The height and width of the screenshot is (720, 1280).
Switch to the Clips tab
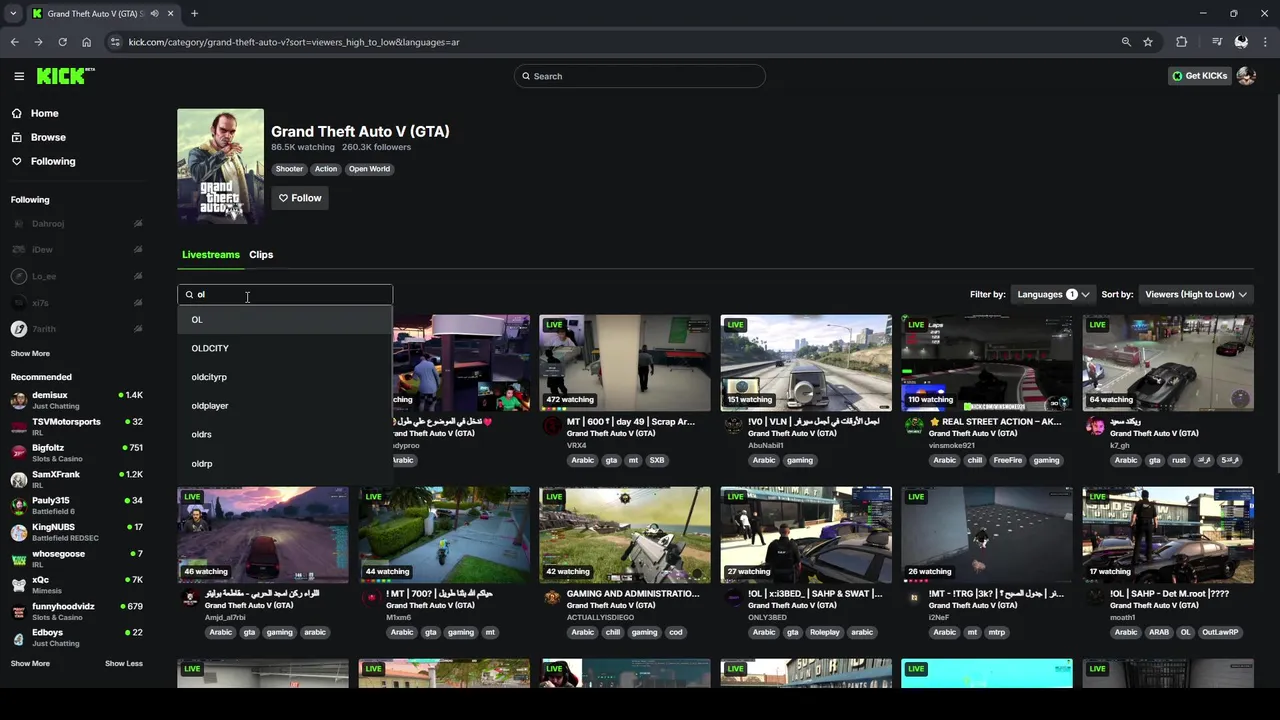(x=261, y=255)
